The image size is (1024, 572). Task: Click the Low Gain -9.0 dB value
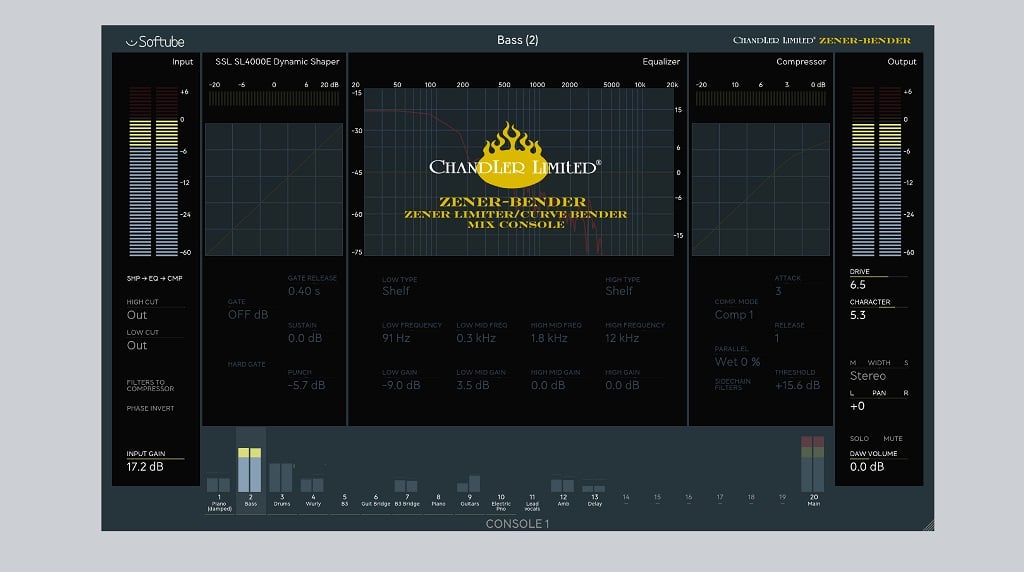(x=401, y=385)
